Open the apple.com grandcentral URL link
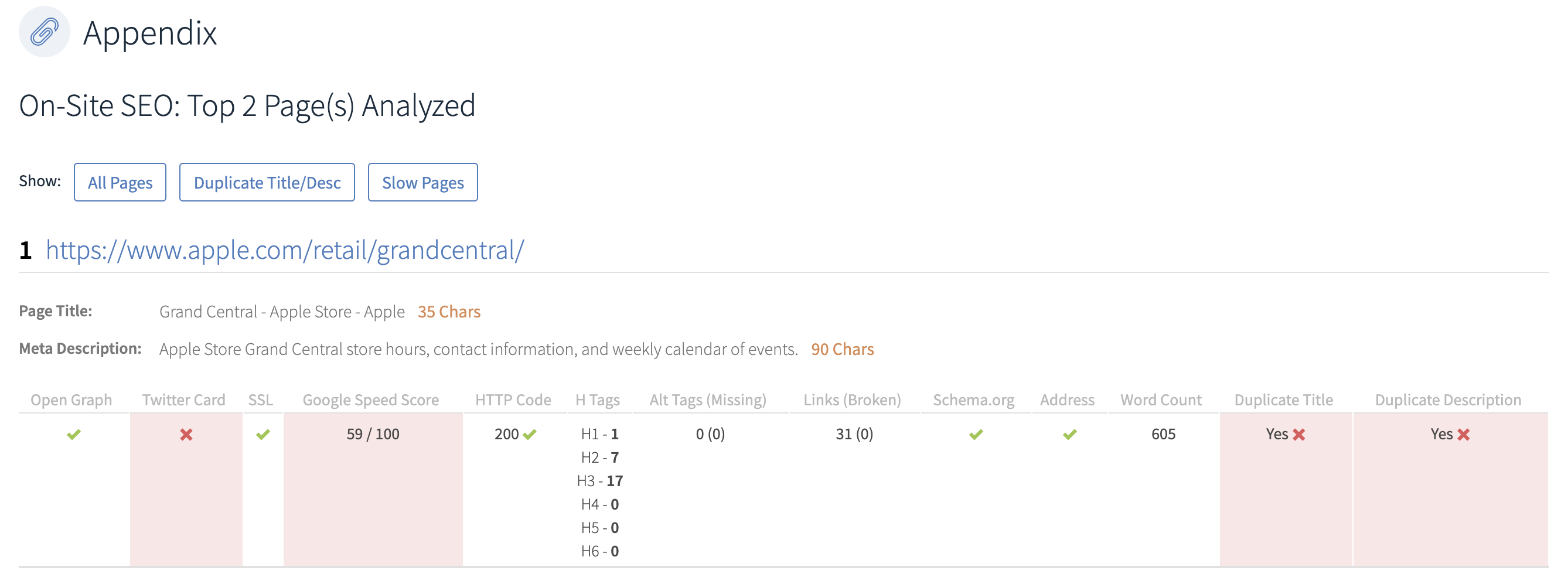 pos(285,250)
